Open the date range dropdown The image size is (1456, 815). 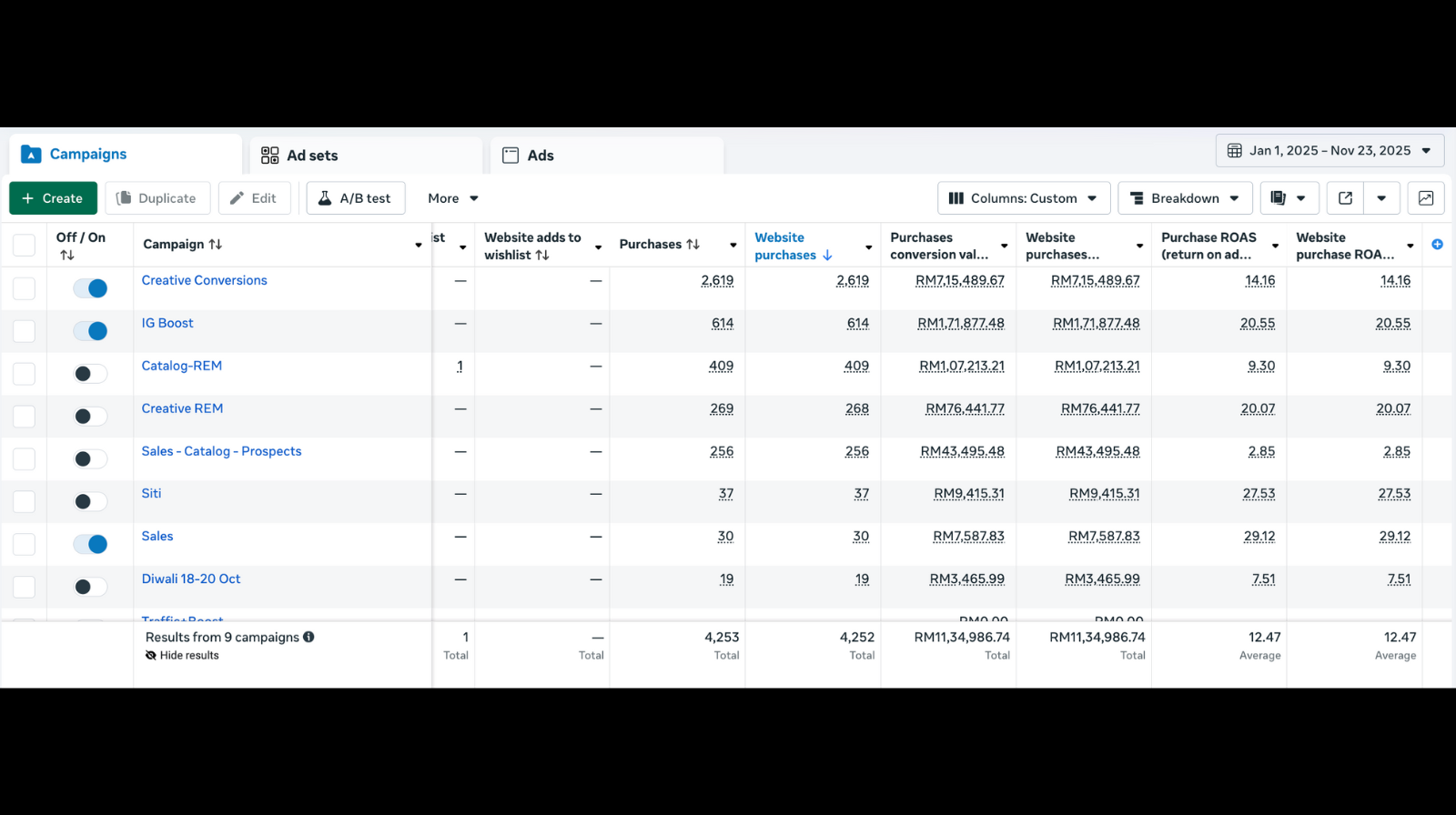point(1330,151)
